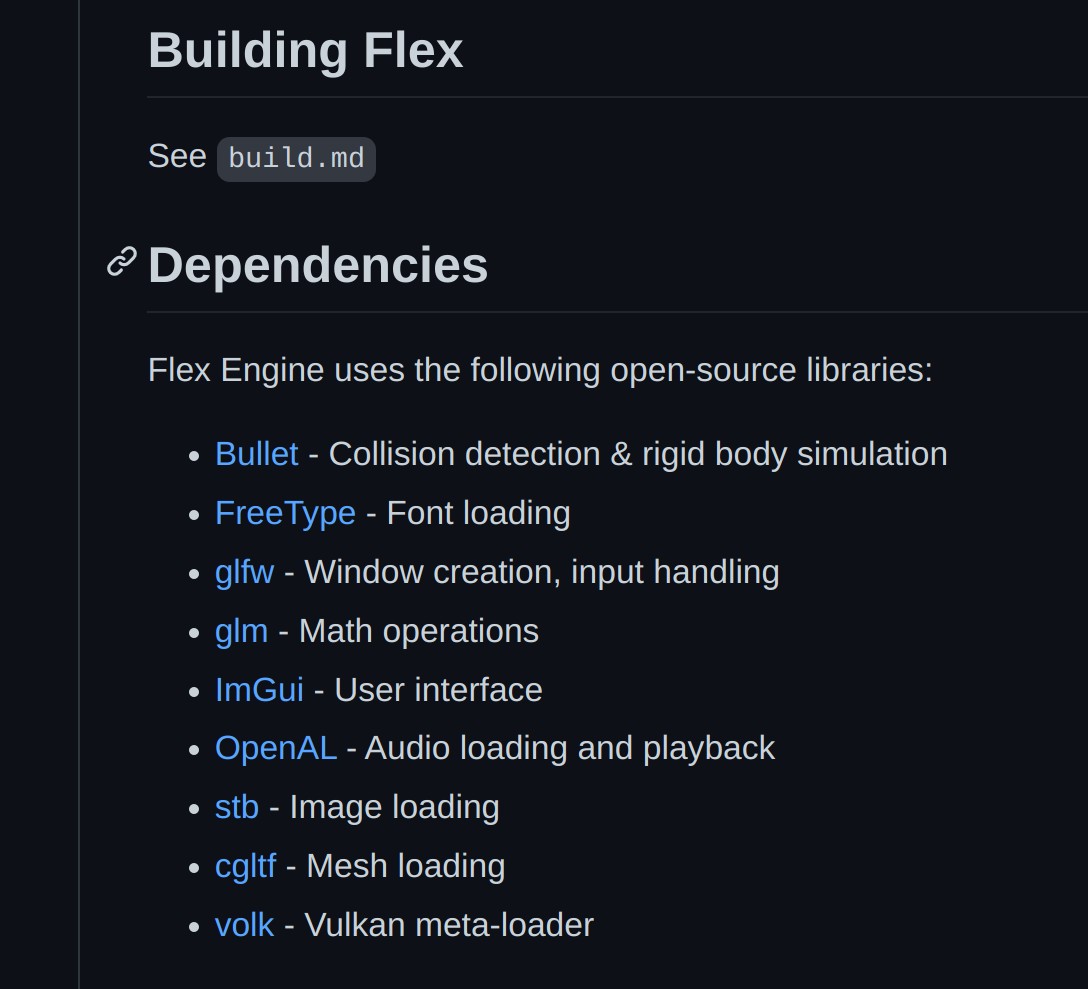Click the 'Audio loading and playback' description
This screenshot has height=989, width=1088.
(x=570, y=748)
